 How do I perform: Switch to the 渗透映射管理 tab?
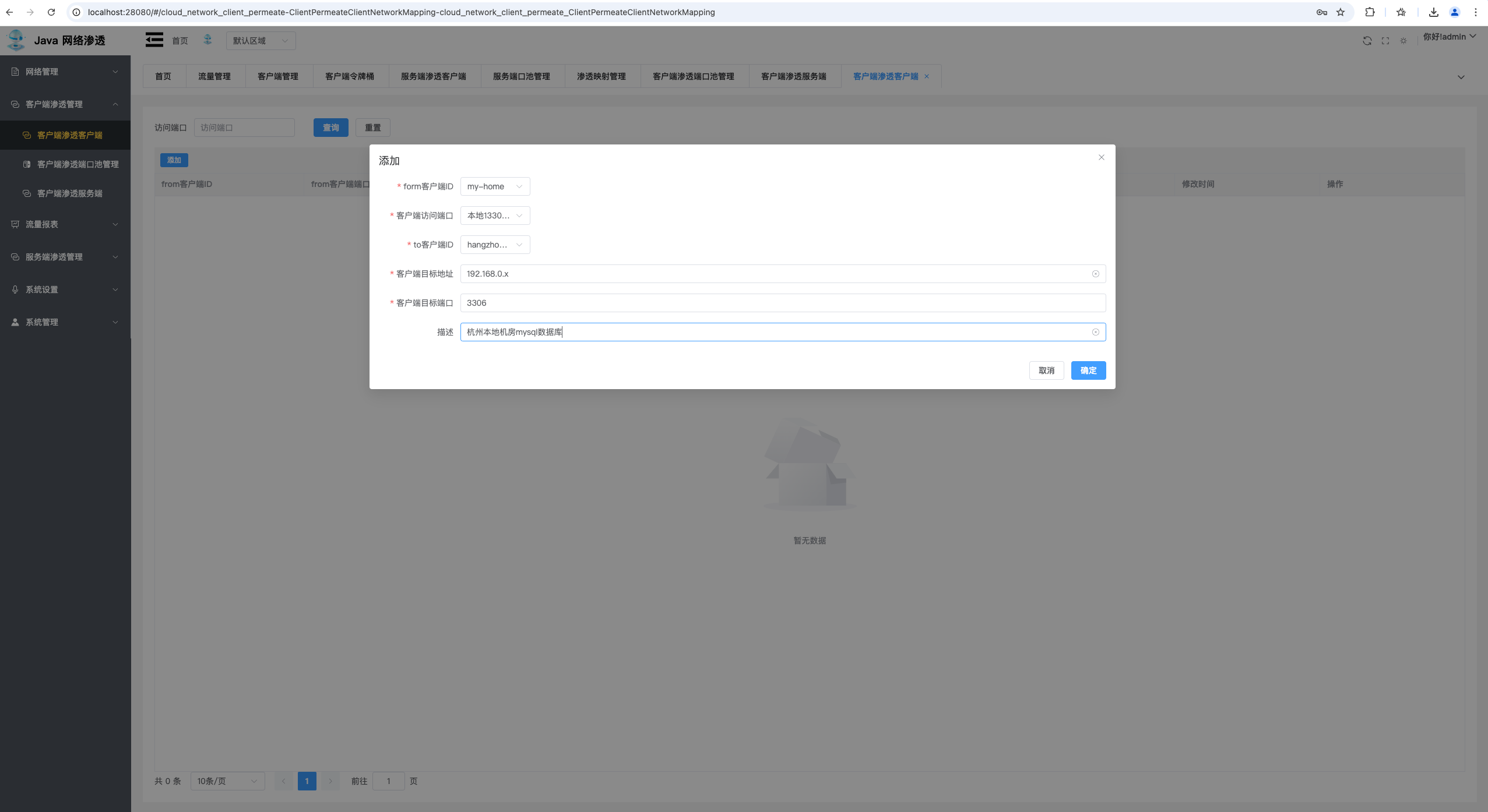point(601,76)
